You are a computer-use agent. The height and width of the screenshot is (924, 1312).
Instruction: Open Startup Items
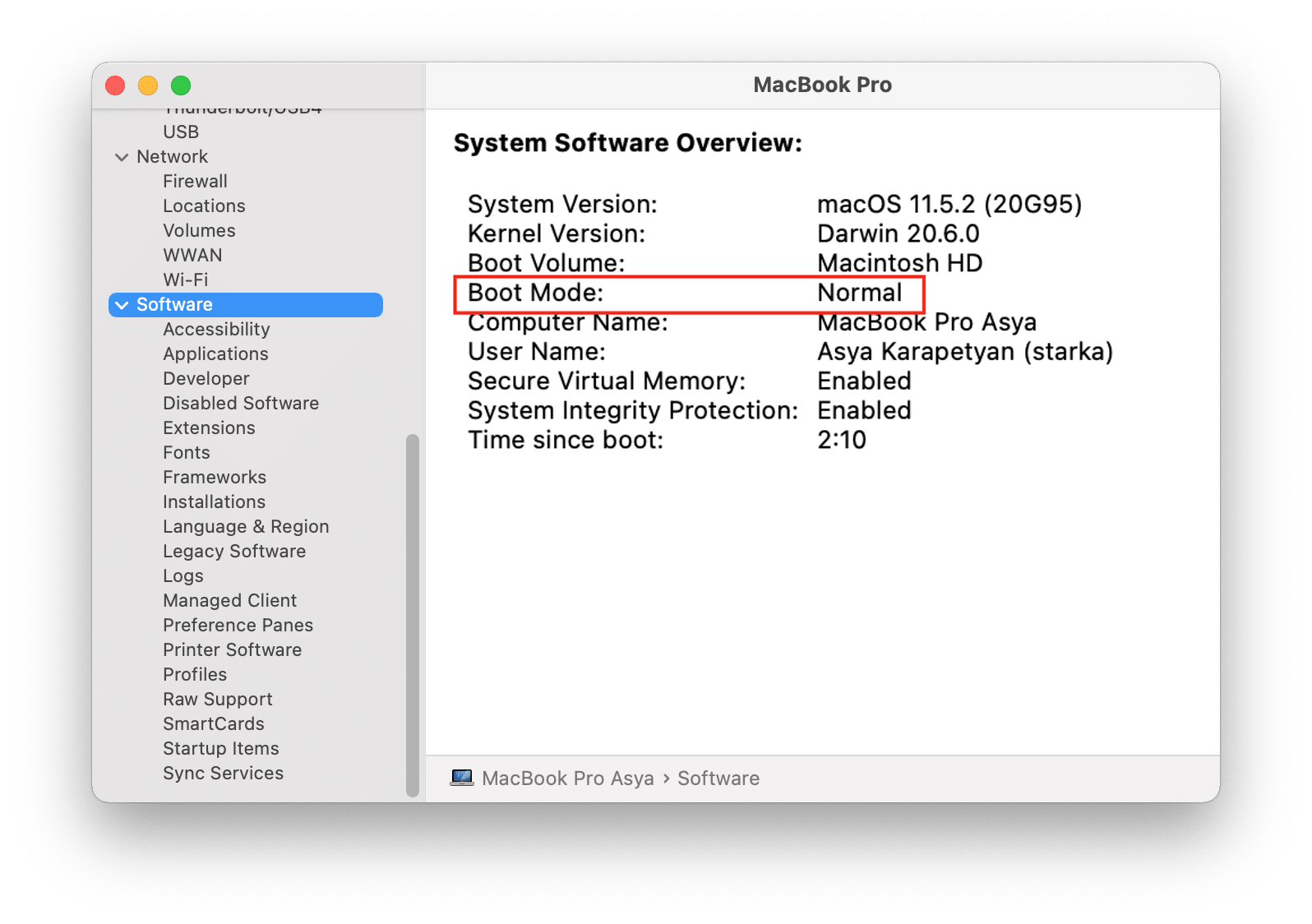coord(221,748)
